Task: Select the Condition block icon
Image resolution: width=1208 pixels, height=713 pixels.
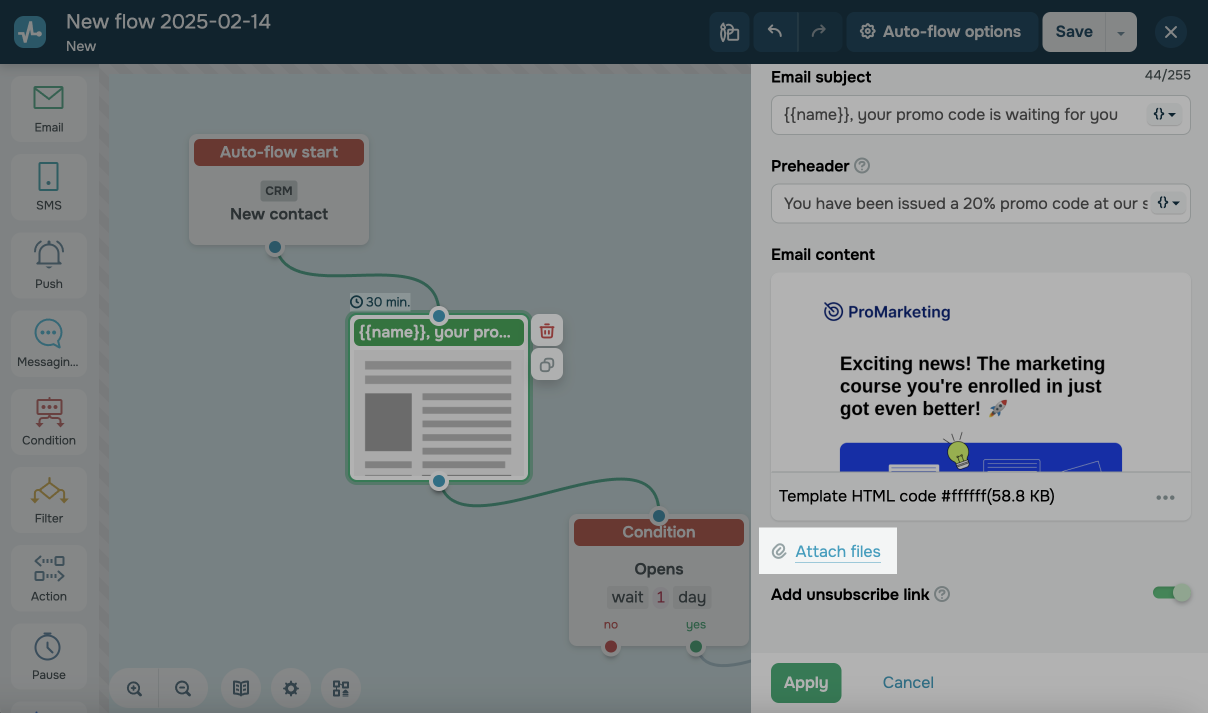Action: click(48, 421)
